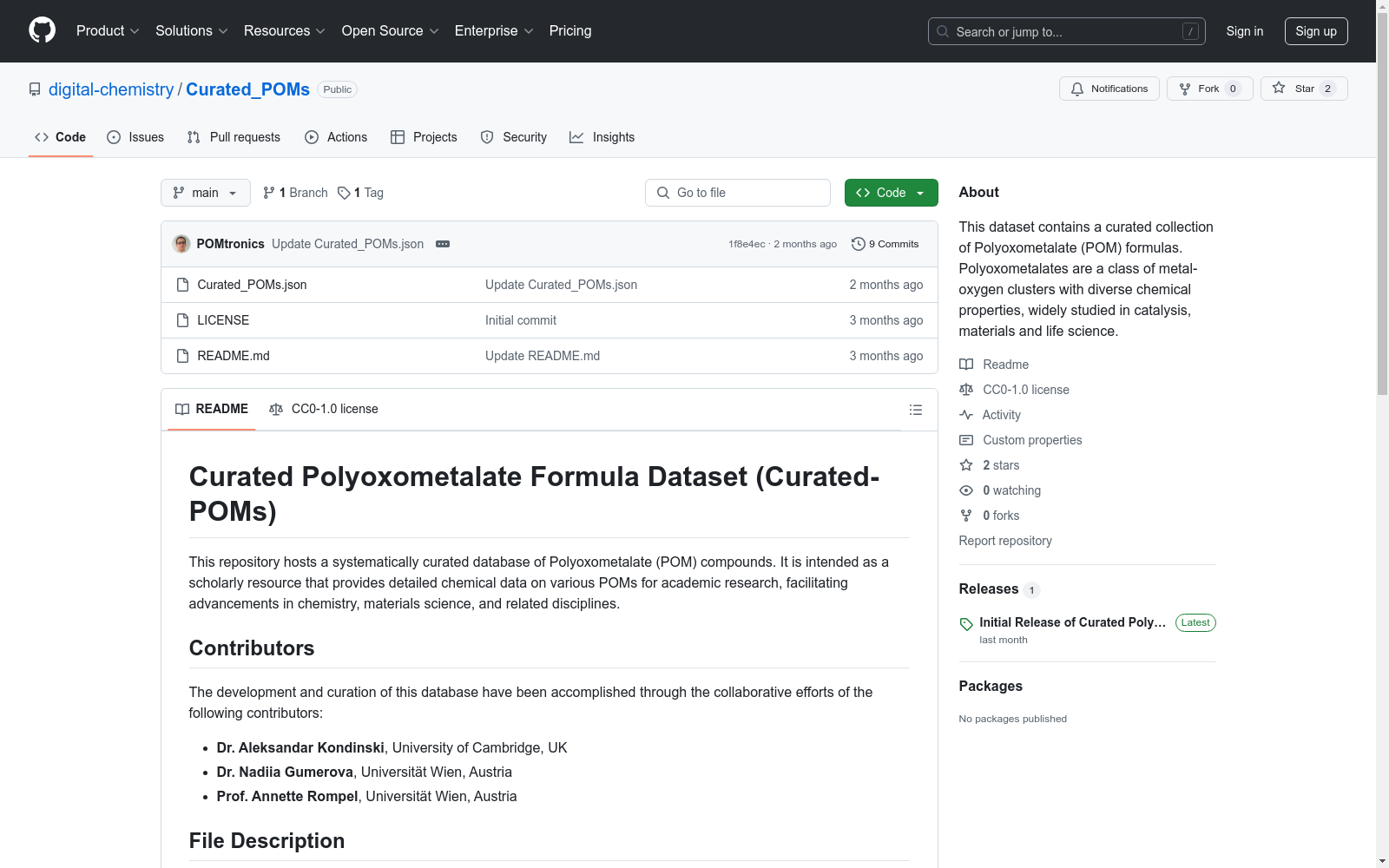This screenshot has height=868, width=1389.
Task: Click the book icon beside Readme in About
Action: [x=966, y=365]
